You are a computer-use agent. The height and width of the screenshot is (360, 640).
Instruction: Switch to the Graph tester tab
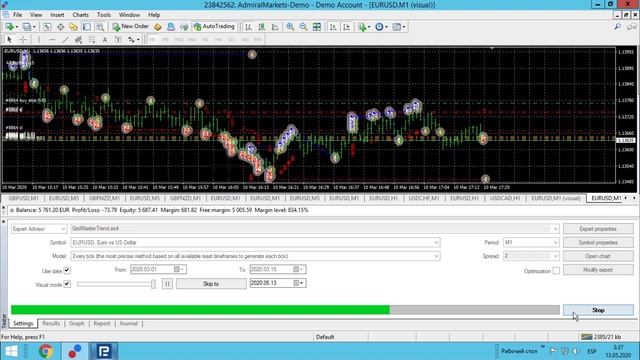coord(76,323)
